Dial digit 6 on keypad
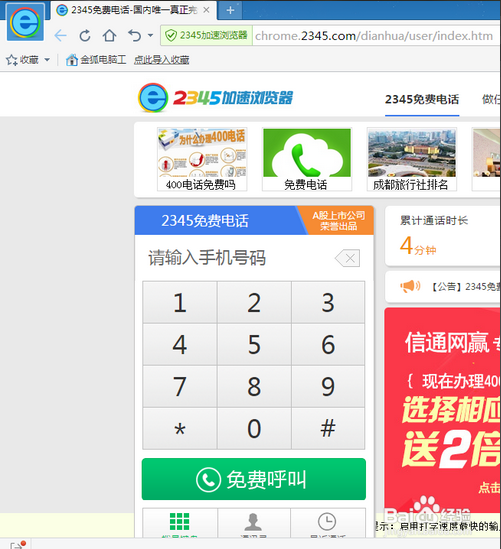501x549 pixels. click(328, 345)
